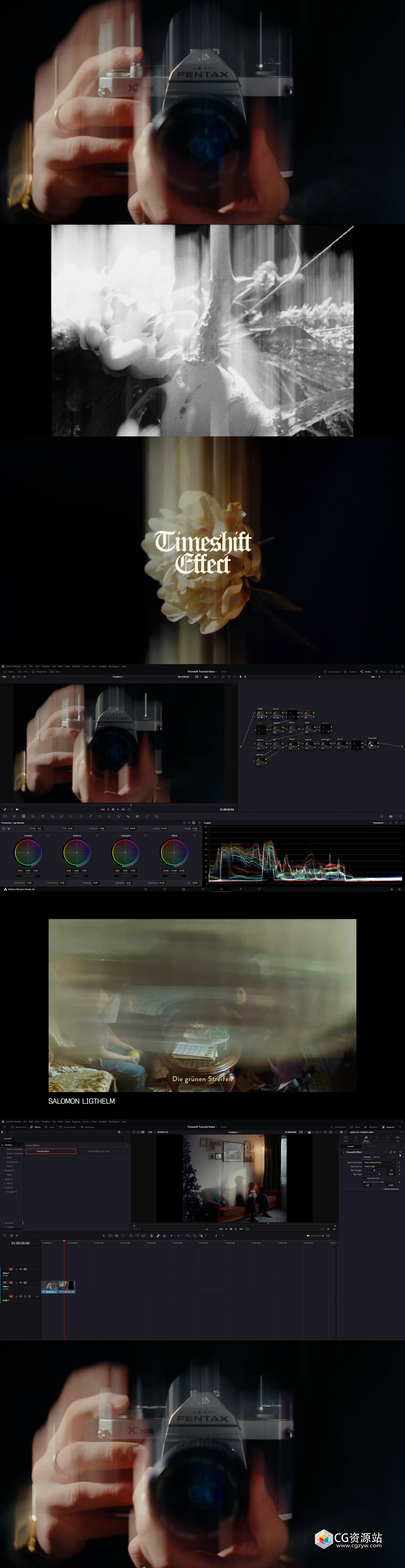405x1568 pixels.
Task: Open Input Gamma dropdown in Inspector
Action: tap(379, 1166)
